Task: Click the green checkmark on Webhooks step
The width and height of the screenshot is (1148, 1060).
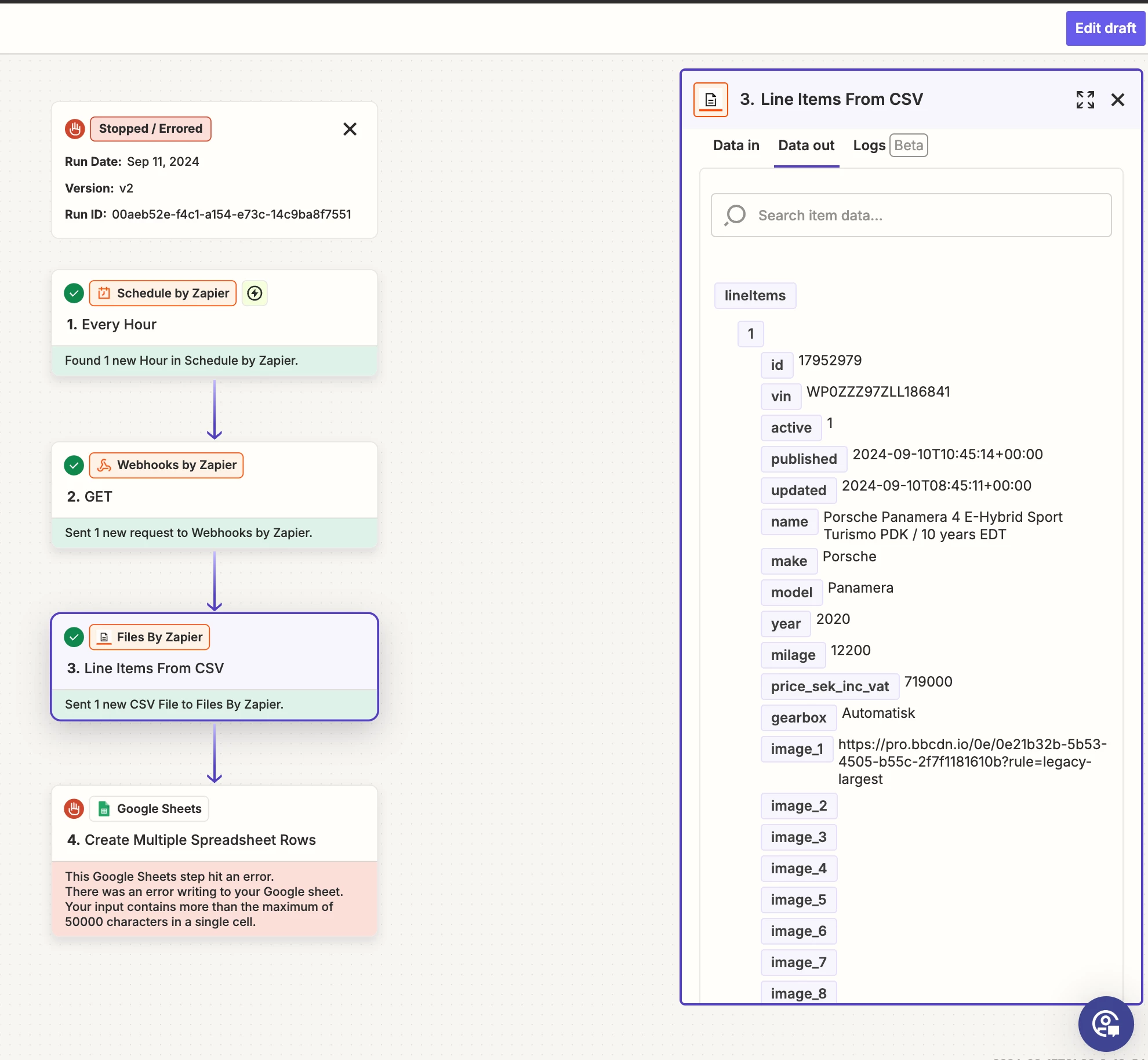Action: 74,465
